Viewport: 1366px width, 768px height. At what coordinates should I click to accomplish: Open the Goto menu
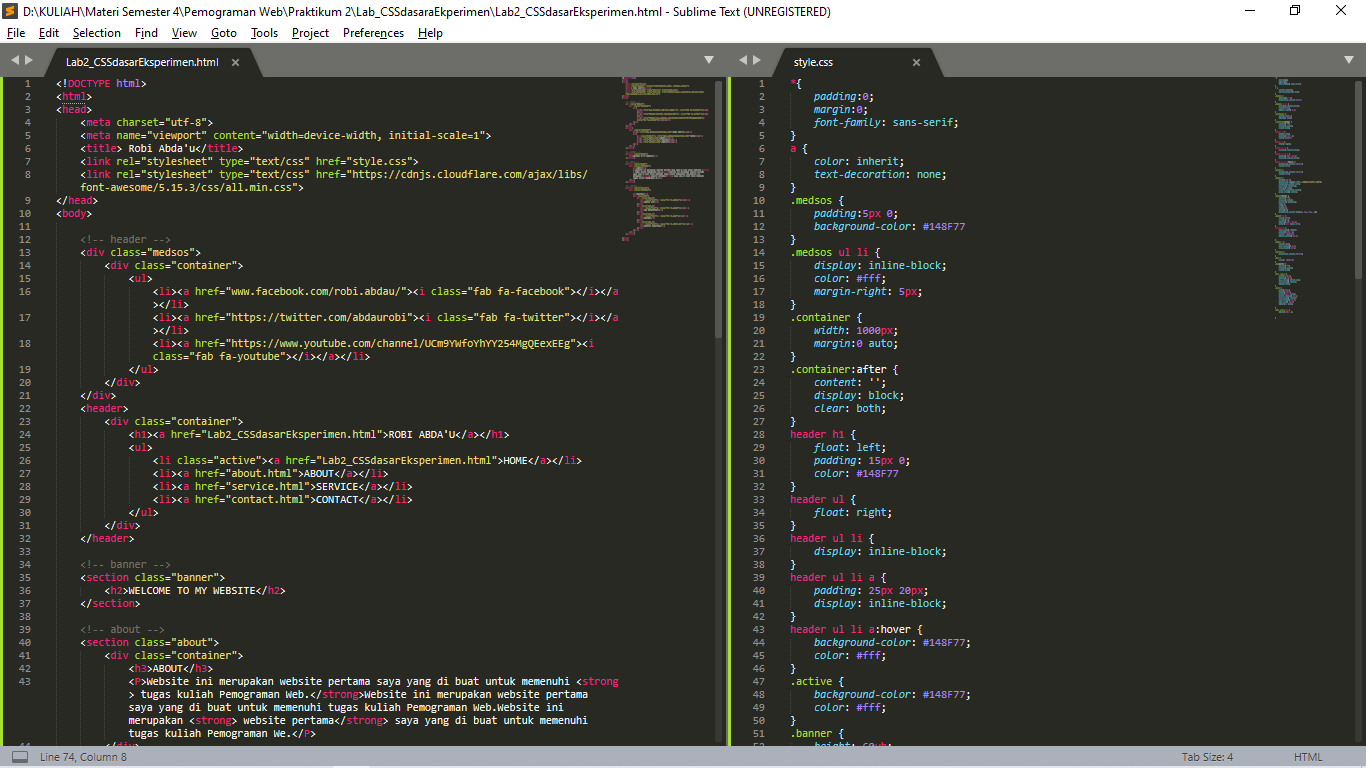(224, 33)
